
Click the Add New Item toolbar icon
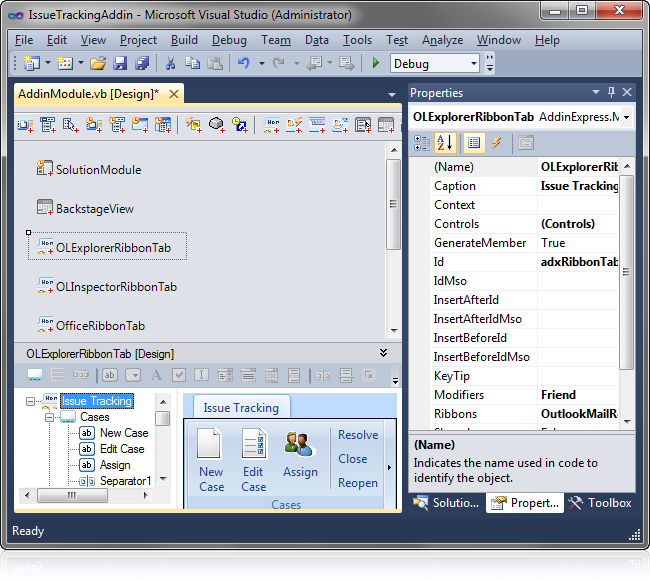65,63
